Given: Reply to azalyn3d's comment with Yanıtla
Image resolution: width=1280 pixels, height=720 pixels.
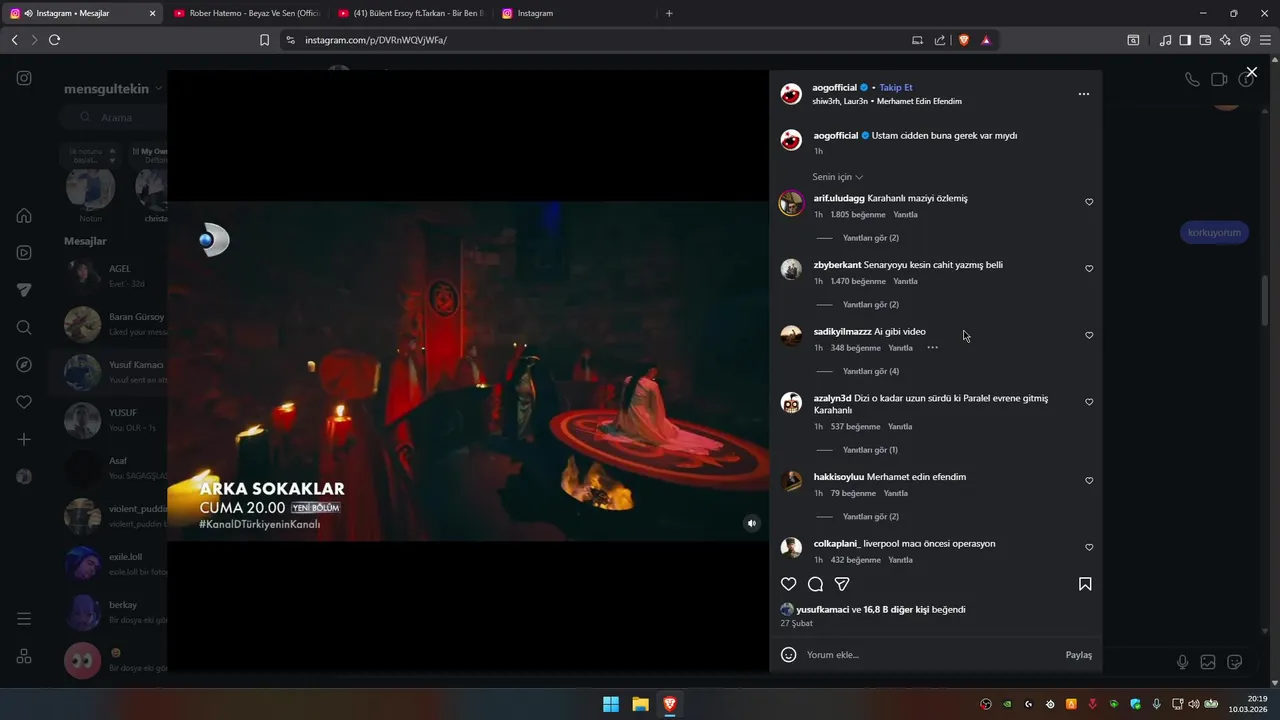Looking at the screenshot, I should pos(900,427).
